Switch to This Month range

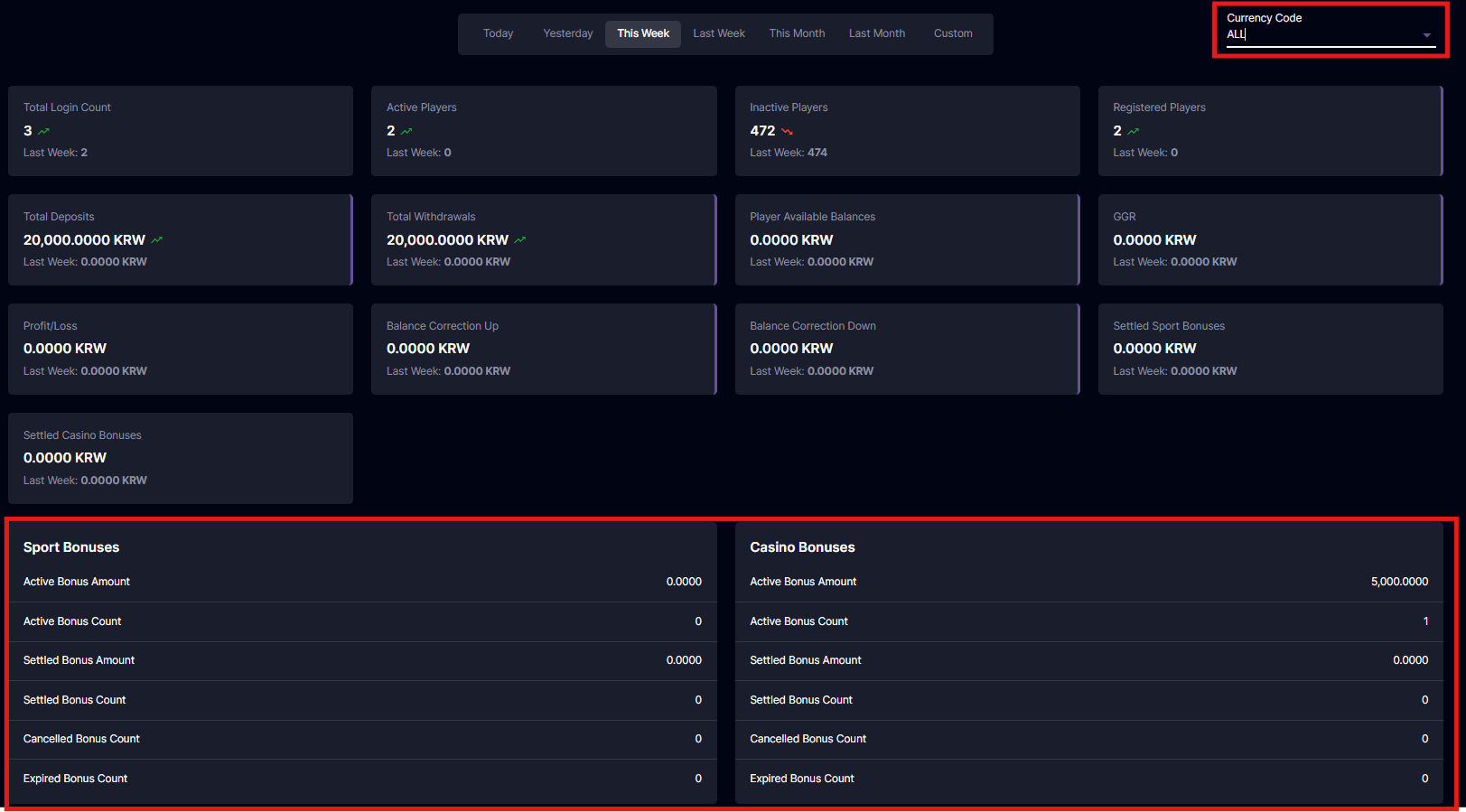pos(797,33)
